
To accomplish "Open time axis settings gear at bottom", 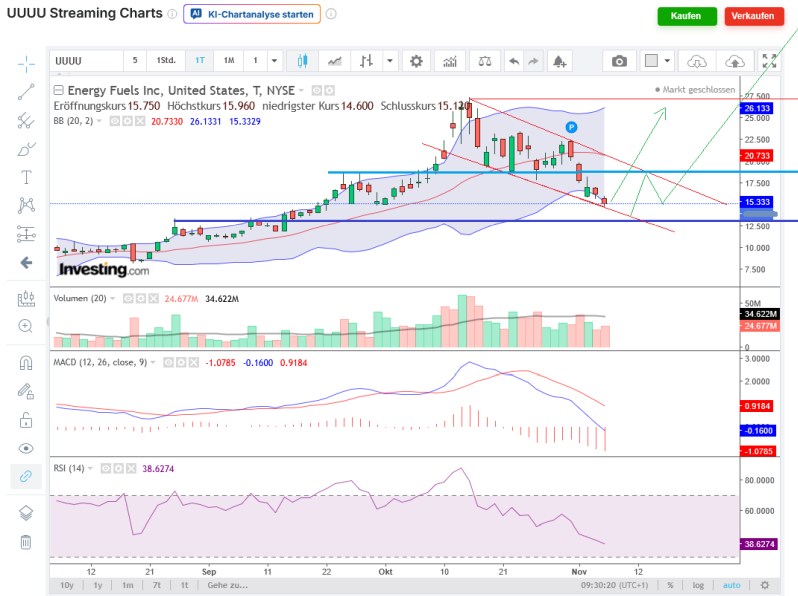I will coord(765,585).
